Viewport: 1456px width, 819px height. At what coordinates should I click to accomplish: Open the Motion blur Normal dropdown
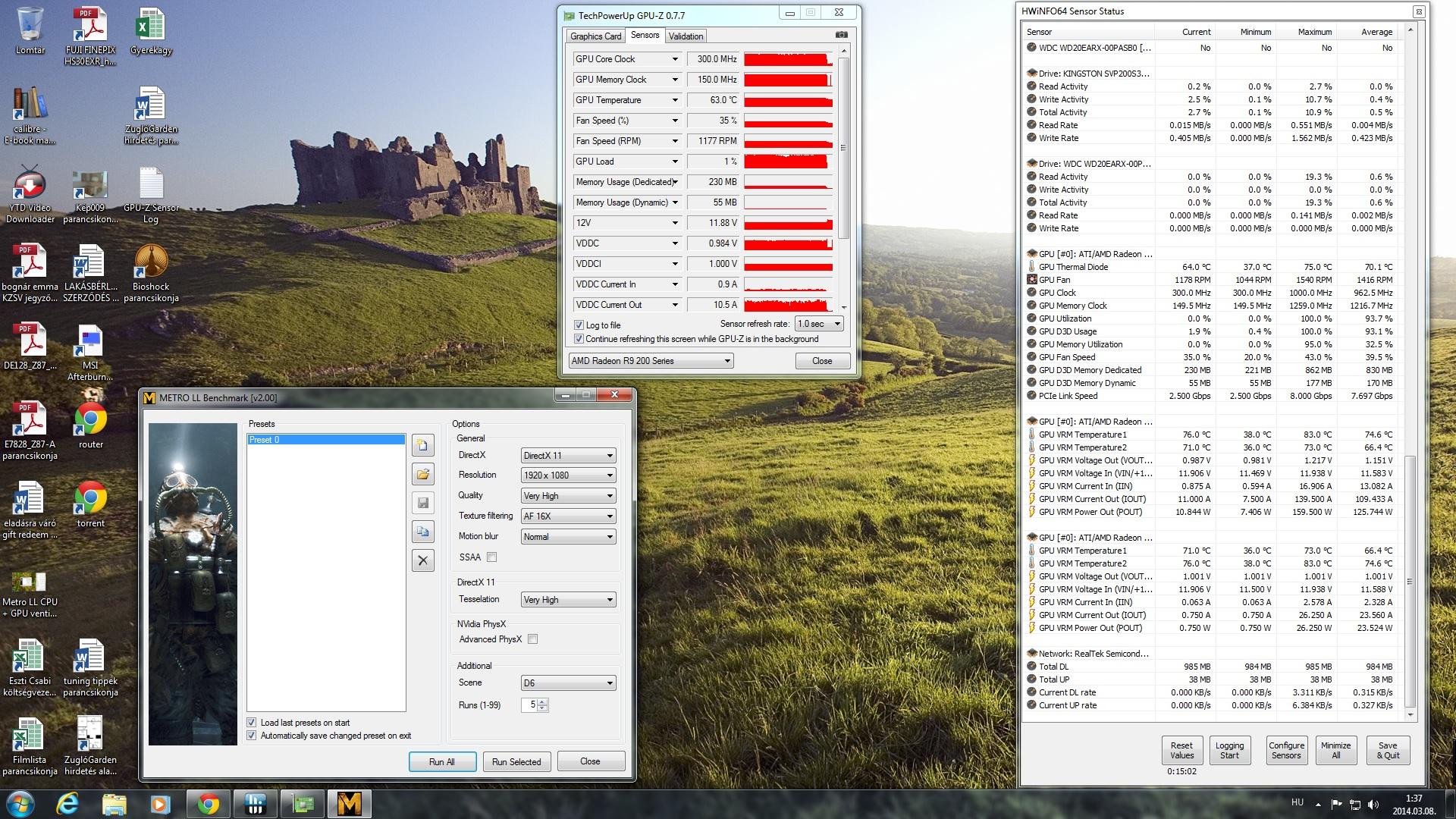pyautogui.click(x=568, y=537)
